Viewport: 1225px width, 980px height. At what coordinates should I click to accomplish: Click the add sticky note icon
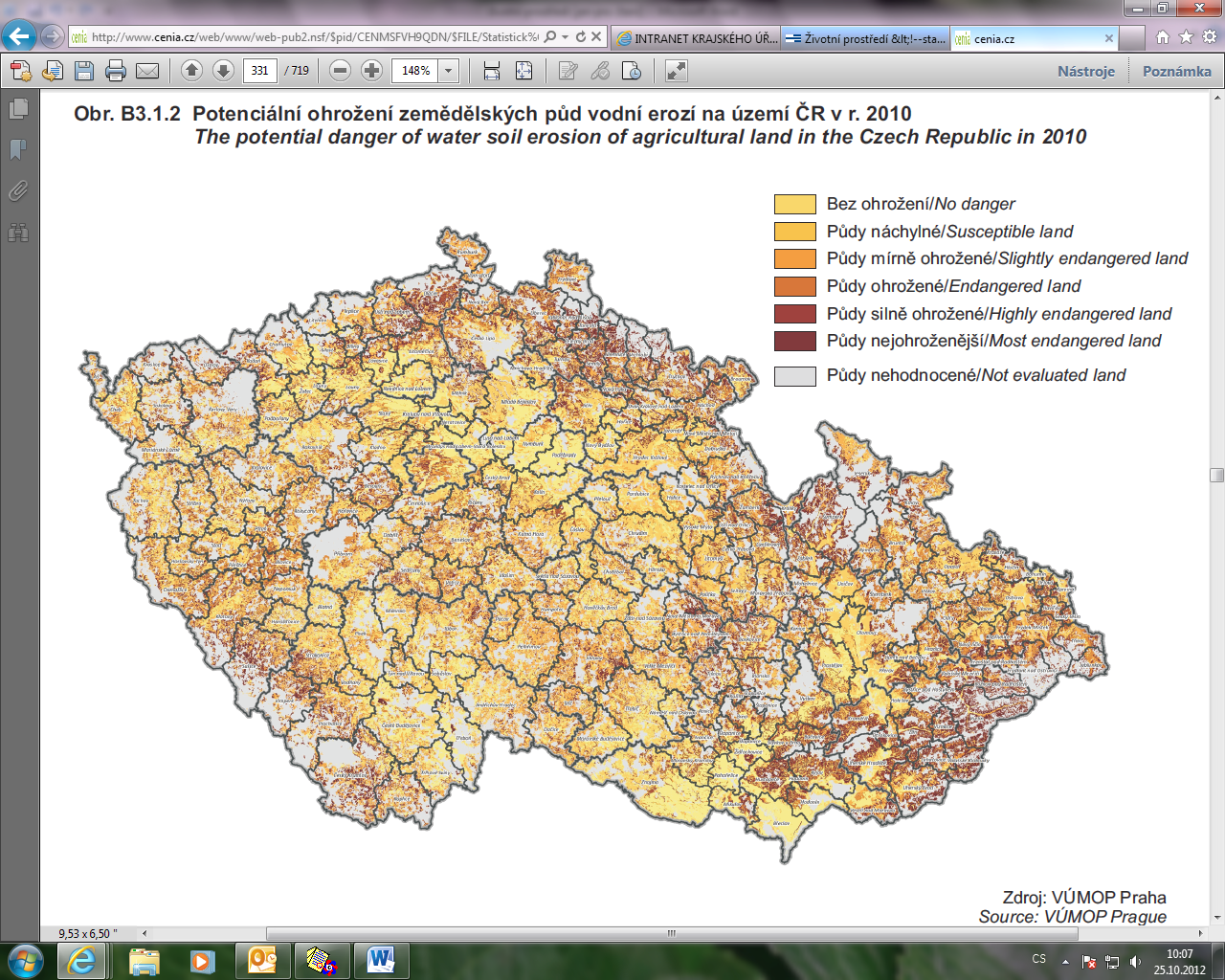[x=568, y=71]
